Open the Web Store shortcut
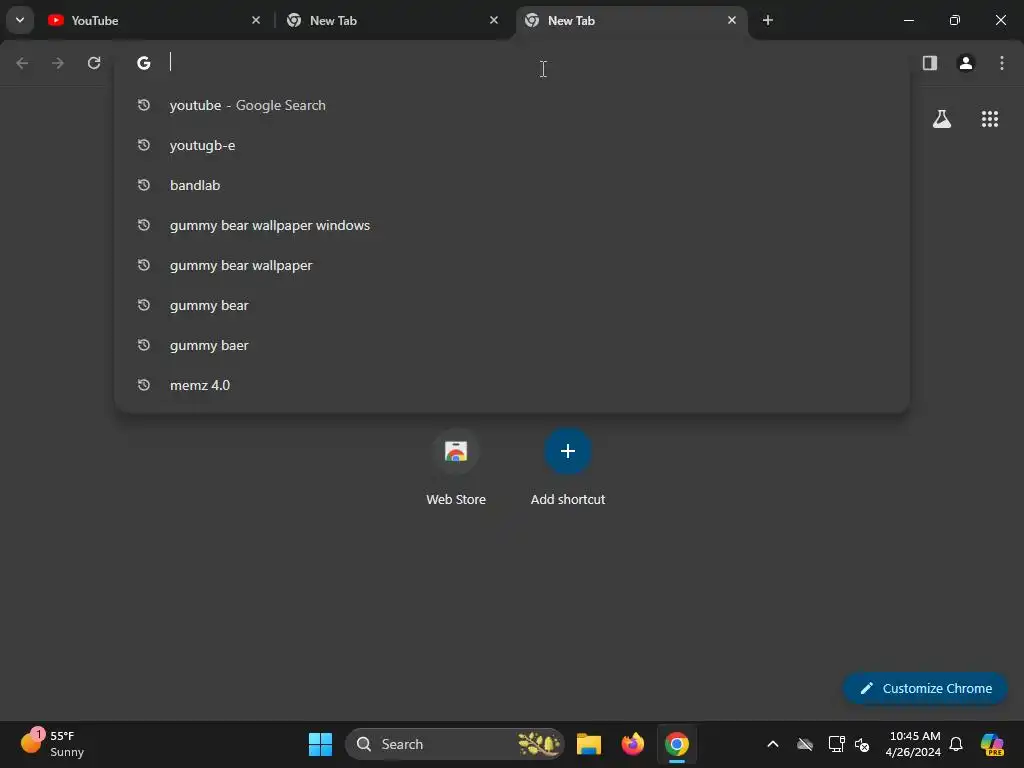Screen dimensions: 1024x768 (456, 468)
